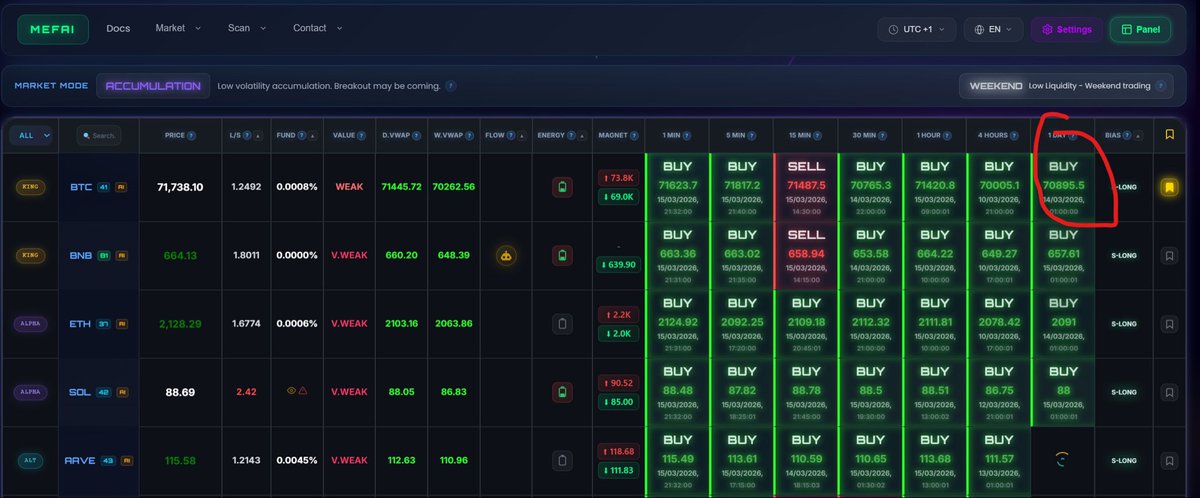Image resolution: width=1200 pixels, height=498 pixels.
Task: Click the SOL energy battery icon
Action: (x=562, y=392)
